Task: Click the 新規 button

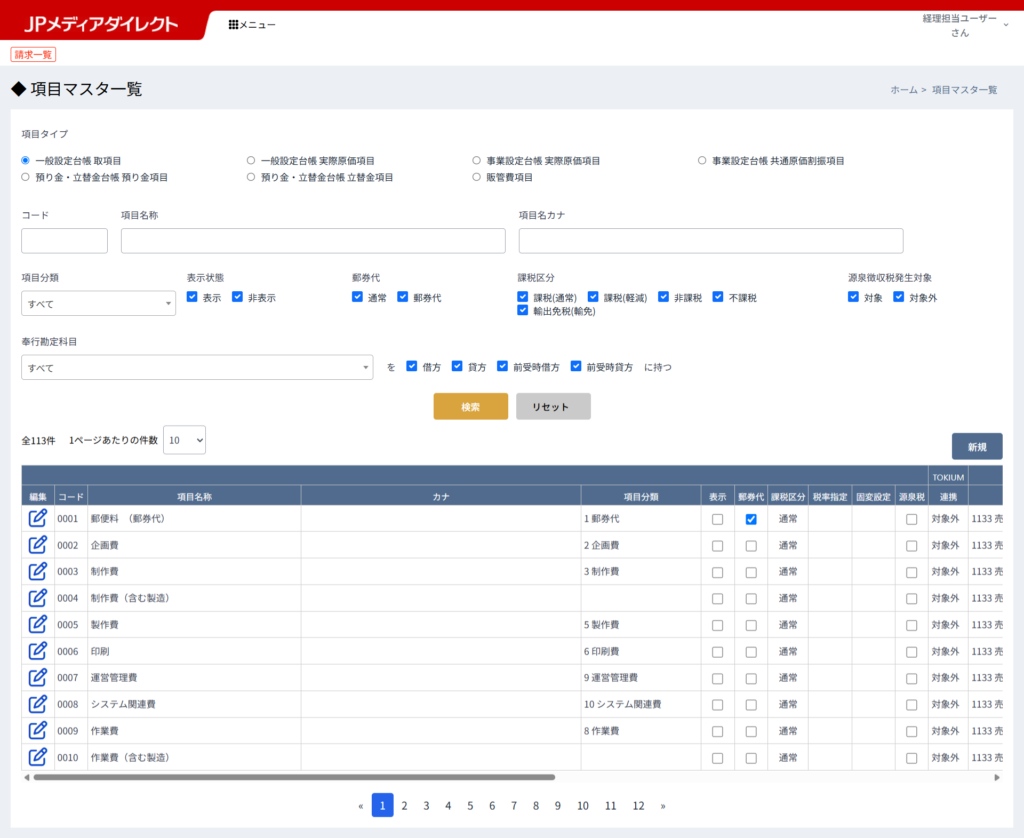Action: pyautogui.click(x=976, y=446)
